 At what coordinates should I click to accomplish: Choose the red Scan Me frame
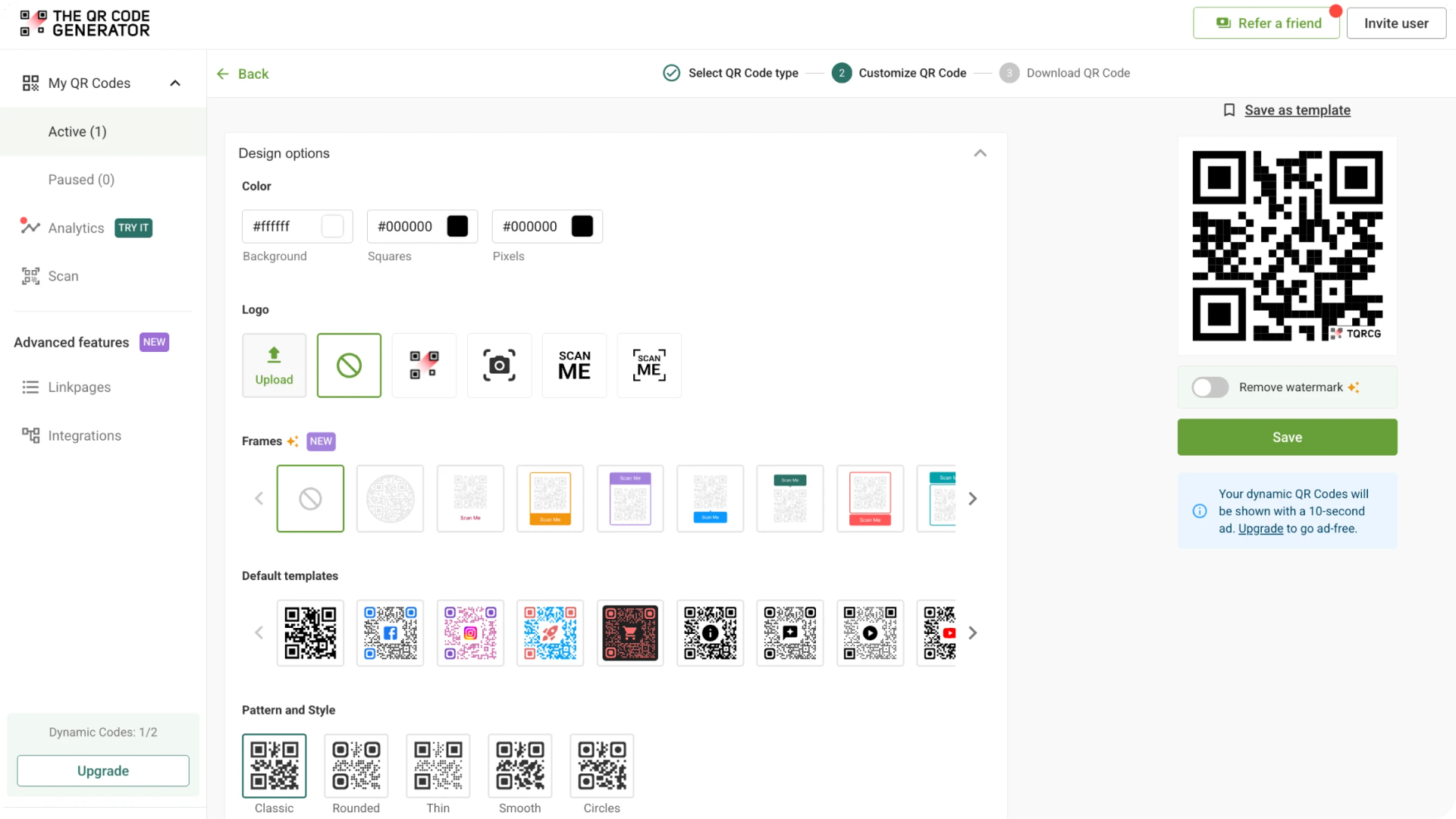coord(870,498)
